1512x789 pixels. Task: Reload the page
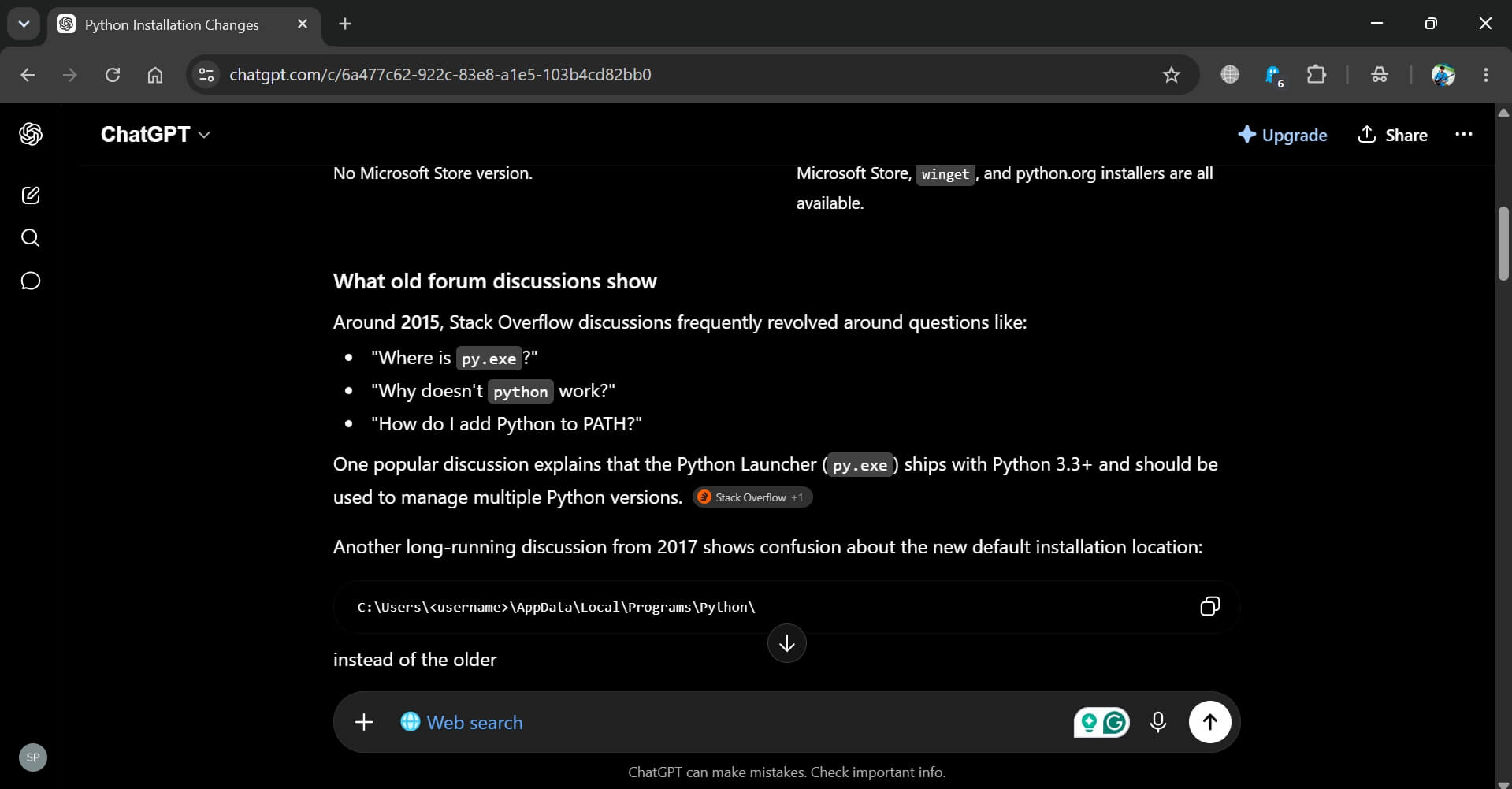(113, 75)
